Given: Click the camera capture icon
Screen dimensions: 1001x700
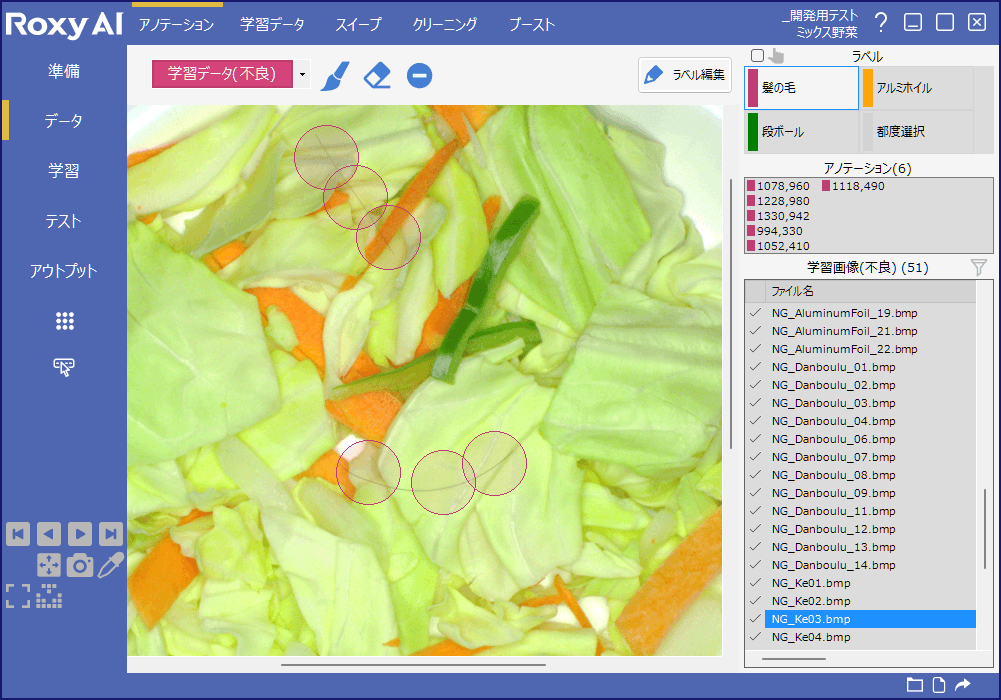Looking at the screenshot, I should [80, 565].
